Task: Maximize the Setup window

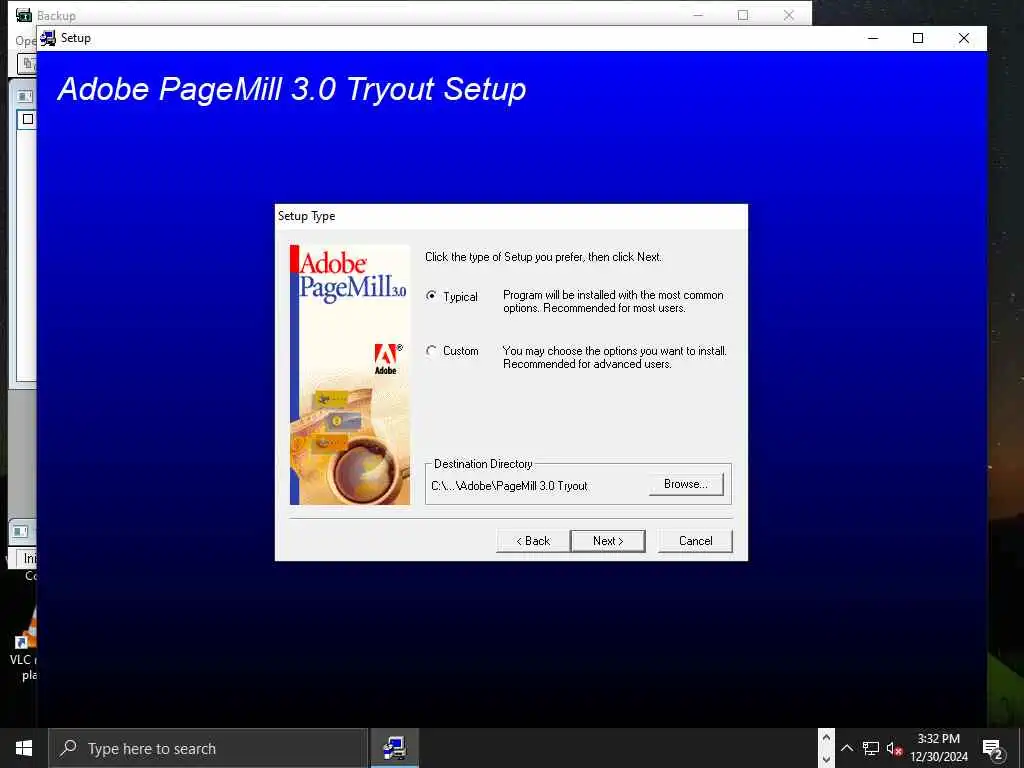Action: [x=918, y=38]
